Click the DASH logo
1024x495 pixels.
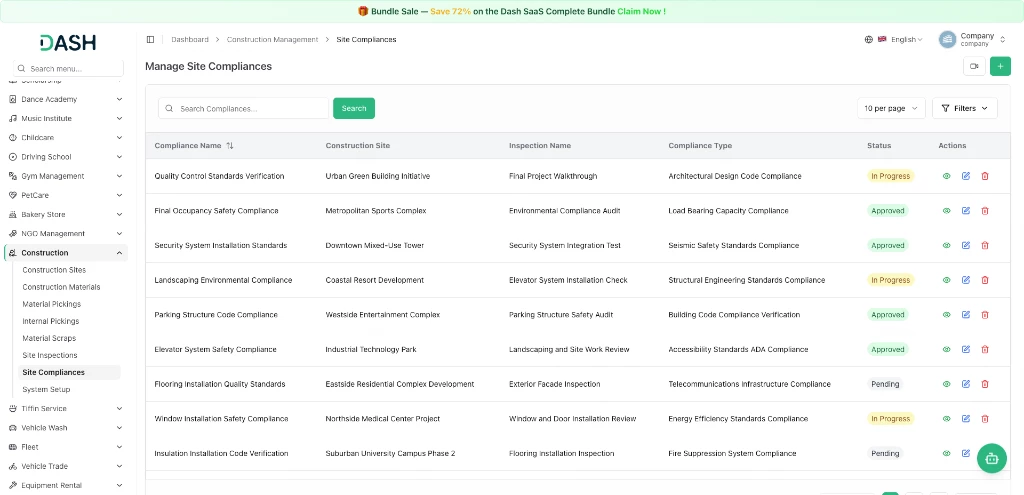[x=68, y=42]
